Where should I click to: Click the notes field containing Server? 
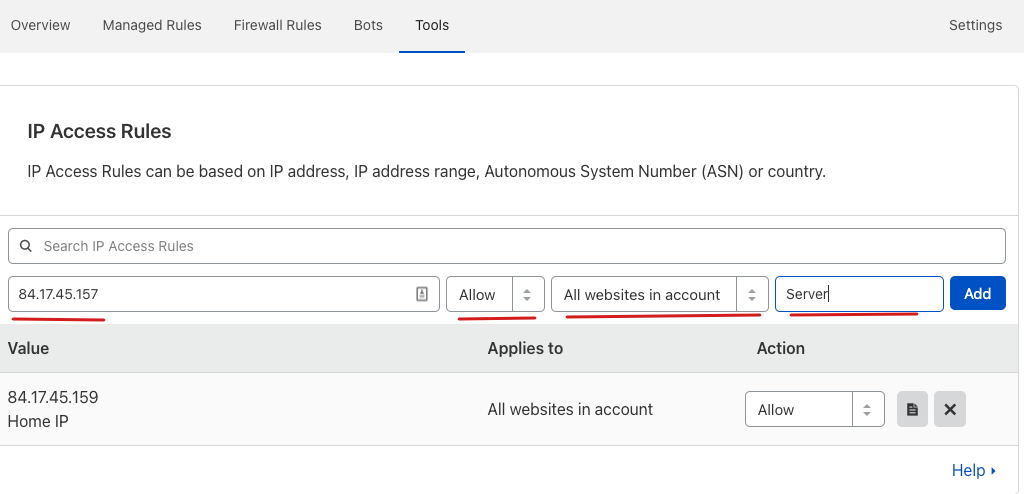858,294
